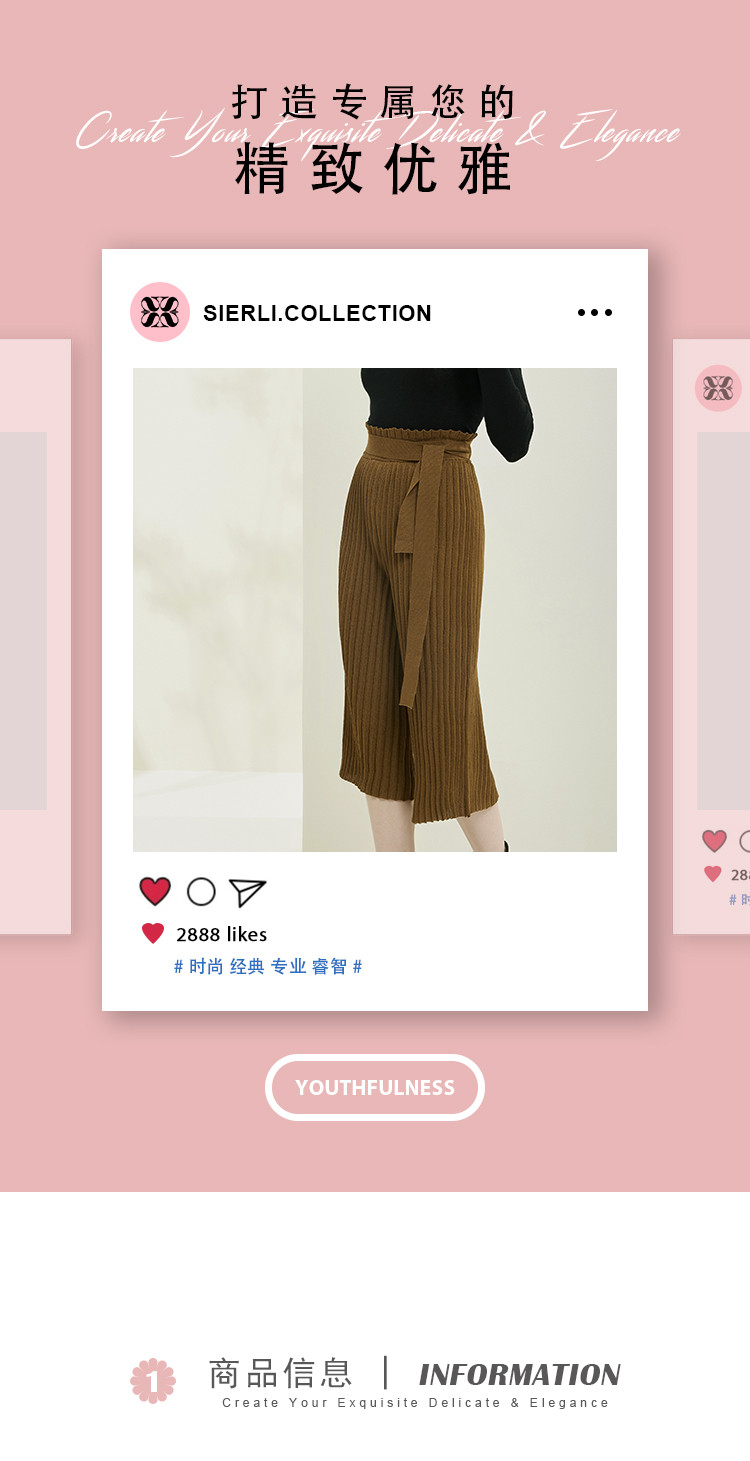Open the SIERLI.COLLECTION username link
Image resolution: width=750 pixels, height=1461 pixels.
(x=317, y=313)
